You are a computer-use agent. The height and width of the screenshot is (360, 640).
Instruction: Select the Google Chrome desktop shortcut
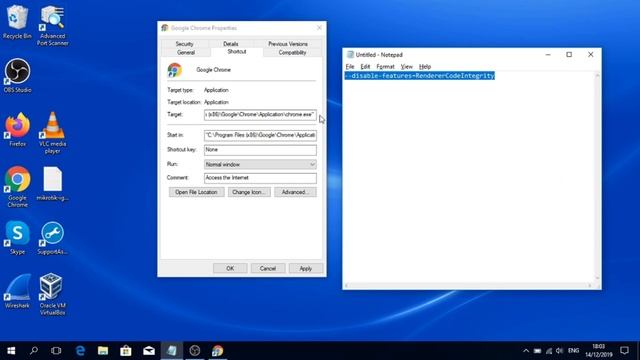(17, 187)
